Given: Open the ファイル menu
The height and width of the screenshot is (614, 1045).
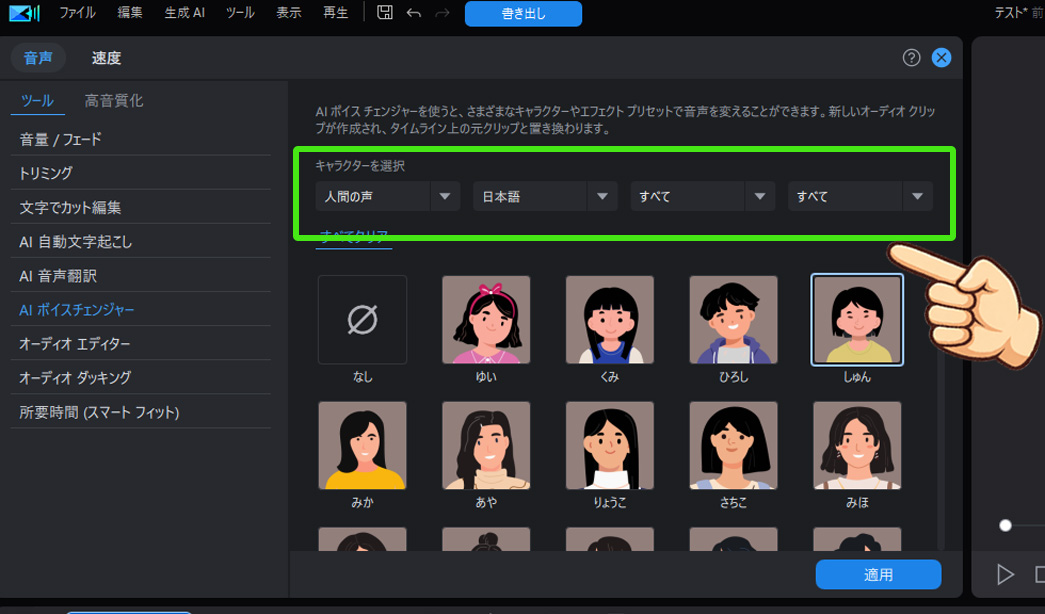Looking at the screenshot, I should 77,13.
